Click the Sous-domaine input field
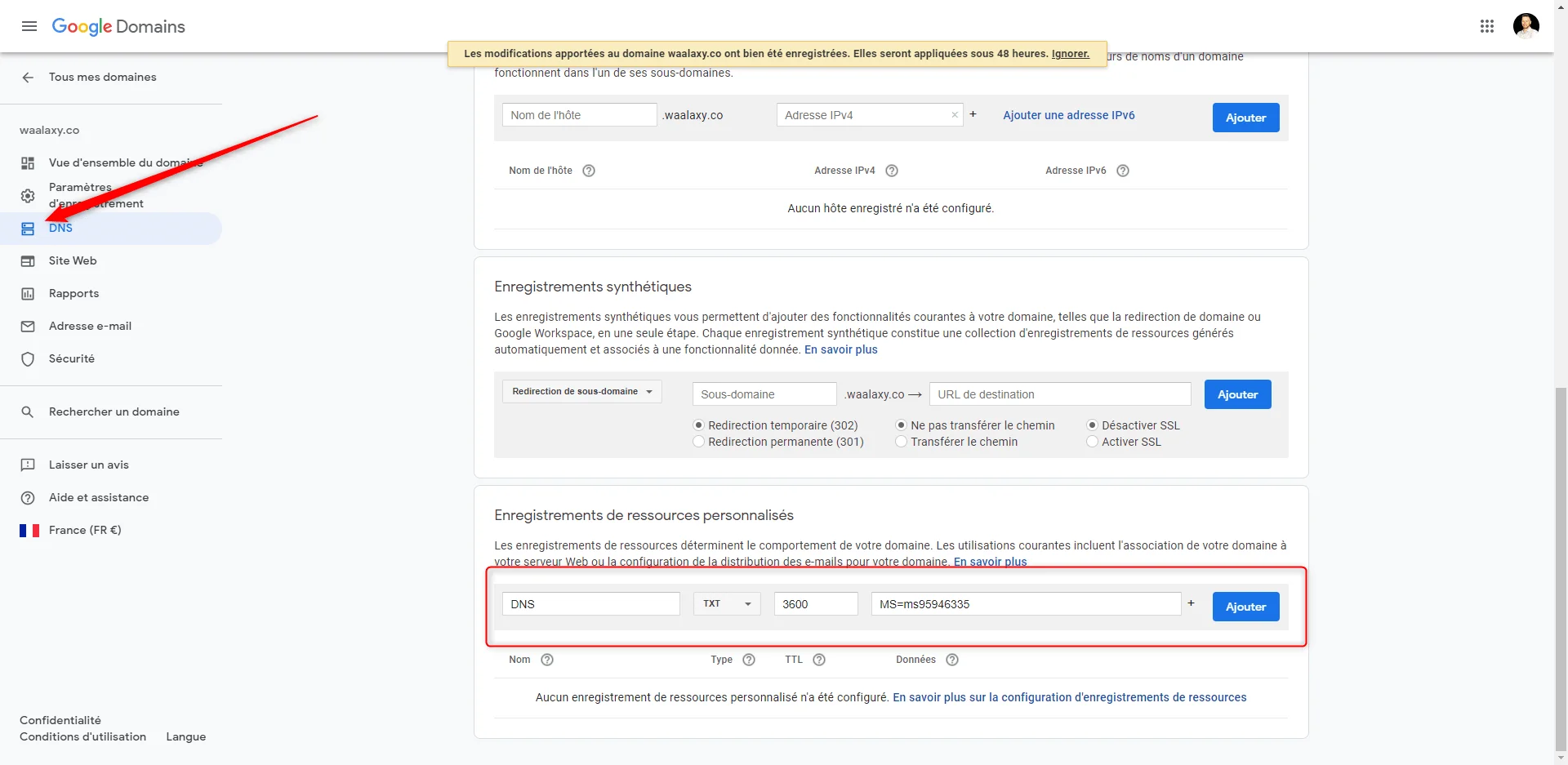Screen dimensions: 1568x765 click(x=764, y=394)
